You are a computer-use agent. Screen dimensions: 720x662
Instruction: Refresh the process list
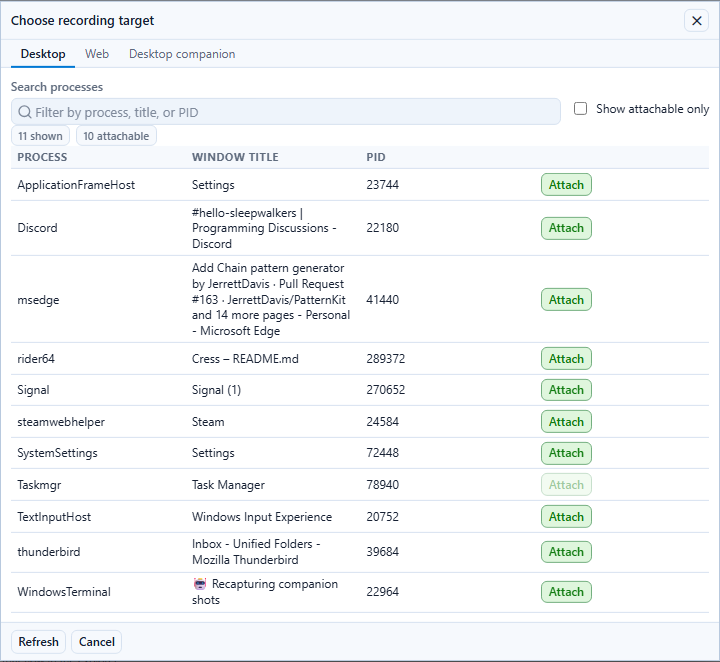point(39,641)
